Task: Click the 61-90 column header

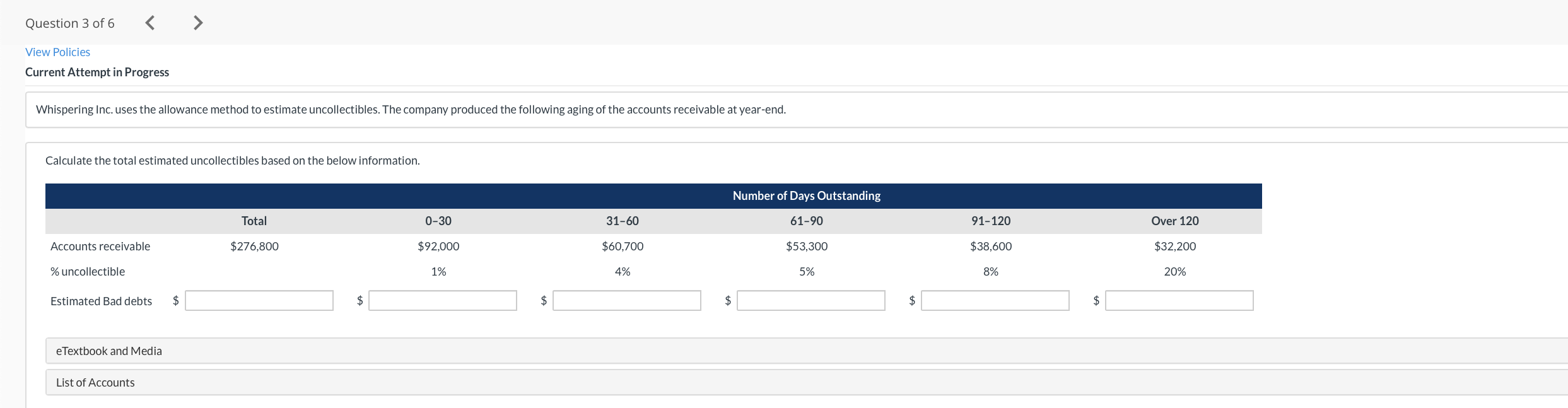Action: coord(807,221)
